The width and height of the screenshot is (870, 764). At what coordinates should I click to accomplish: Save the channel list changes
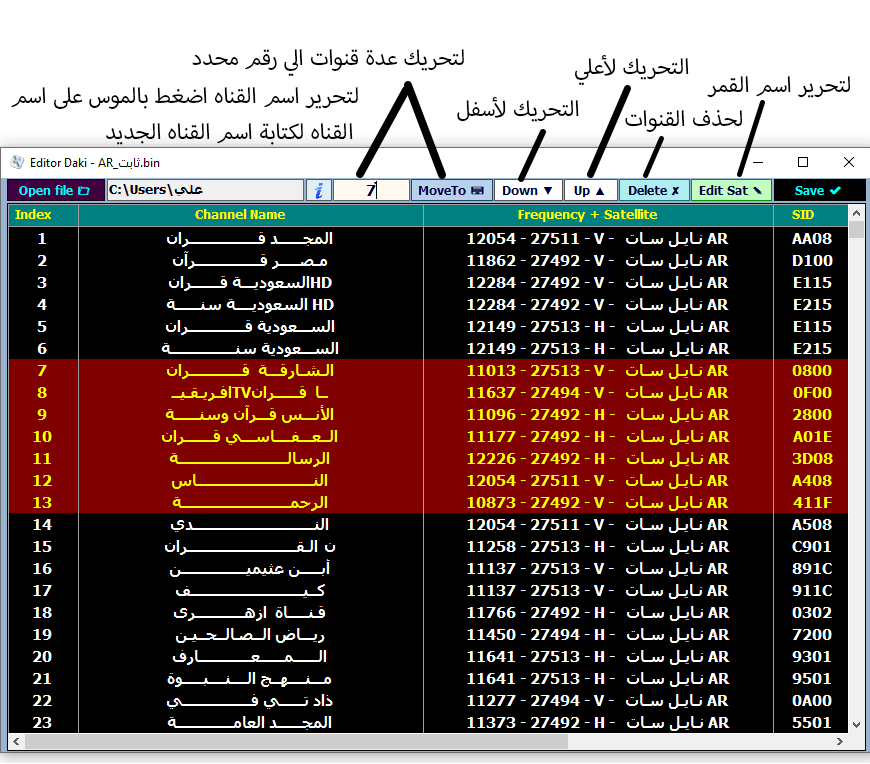(818, 190)
